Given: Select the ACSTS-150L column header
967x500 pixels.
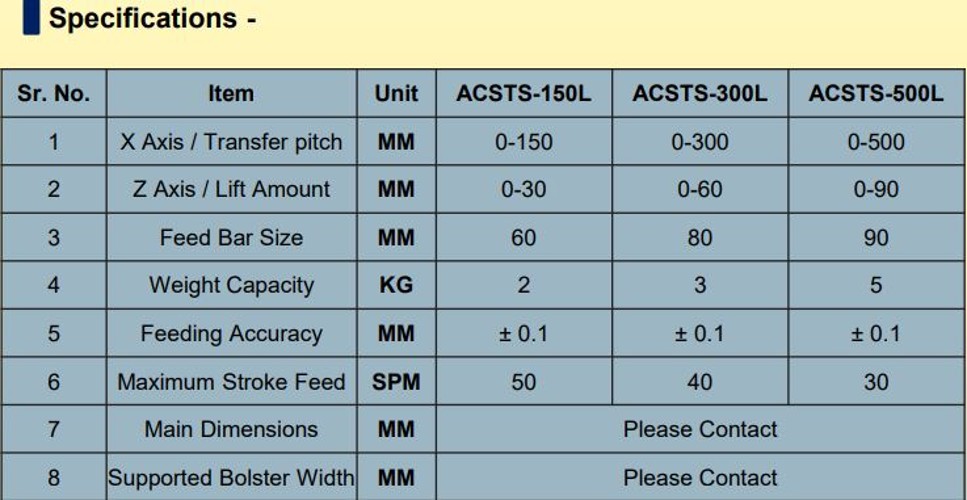Looking at the screenshot, I should 524,94.
